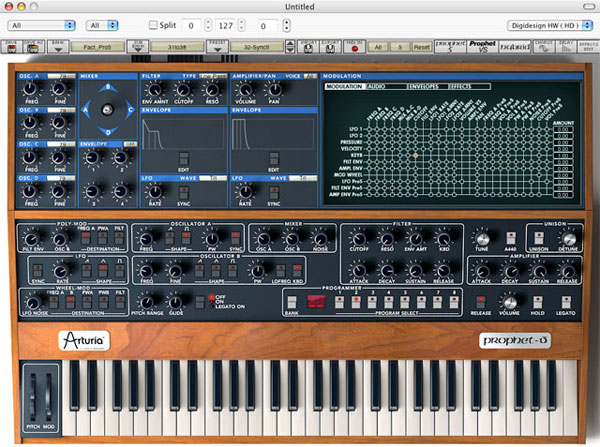Toggle the Unison switch
The width and height of the screenshot is (600, 447).
coord(538,238)
